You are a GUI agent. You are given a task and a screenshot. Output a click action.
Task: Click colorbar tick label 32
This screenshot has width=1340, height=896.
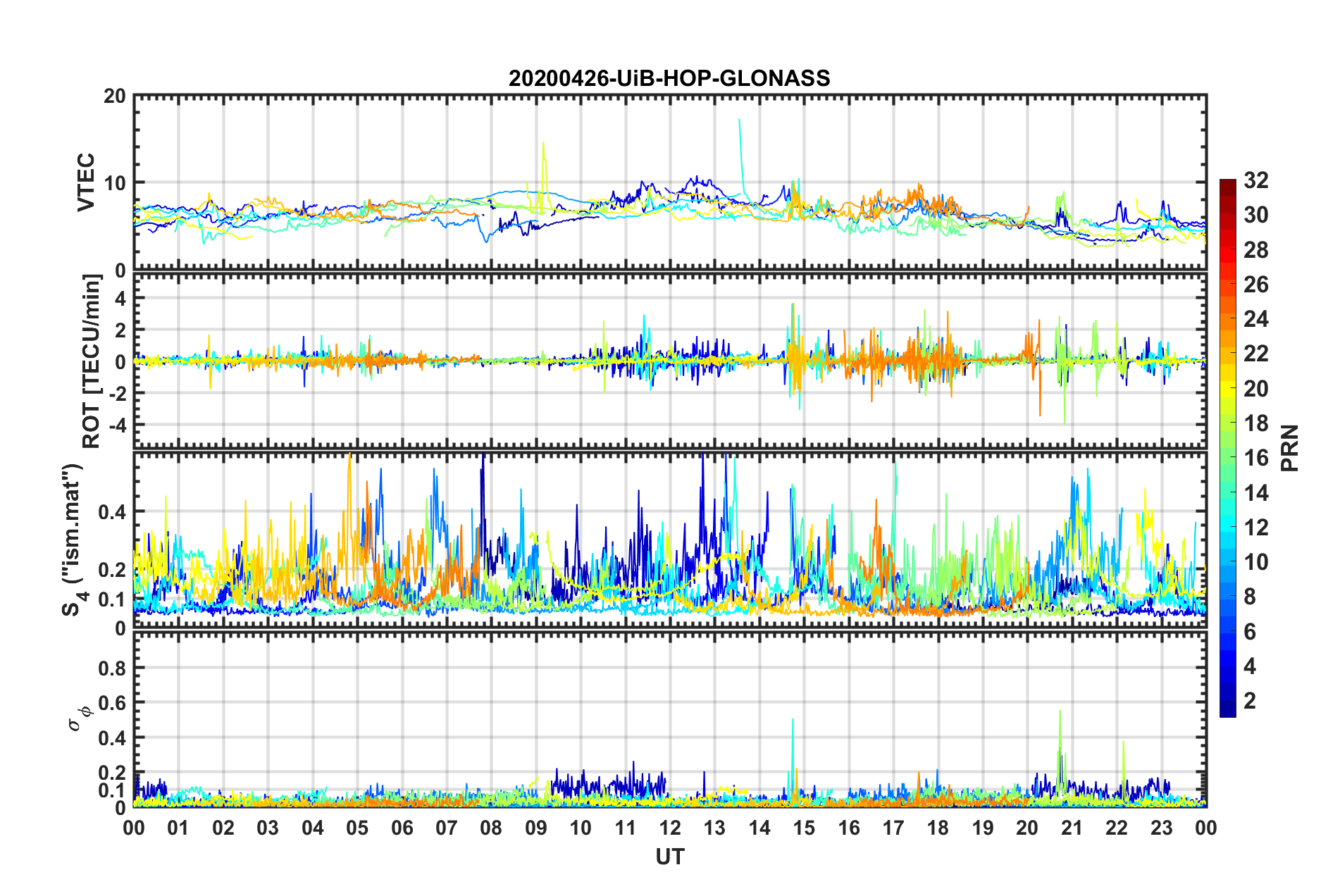point(1255,180)
